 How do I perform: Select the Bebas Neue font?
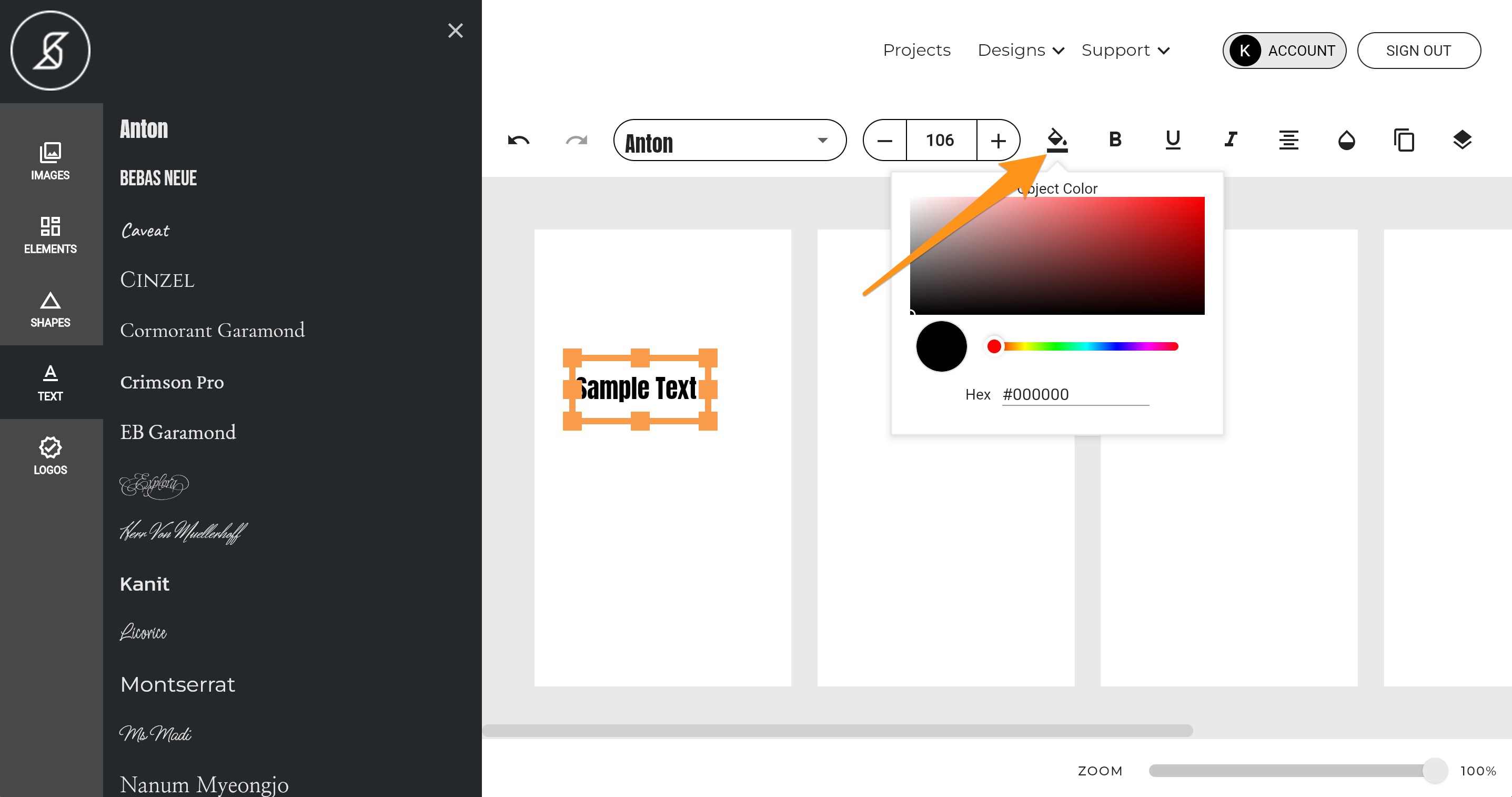click(x=158, y=178)
